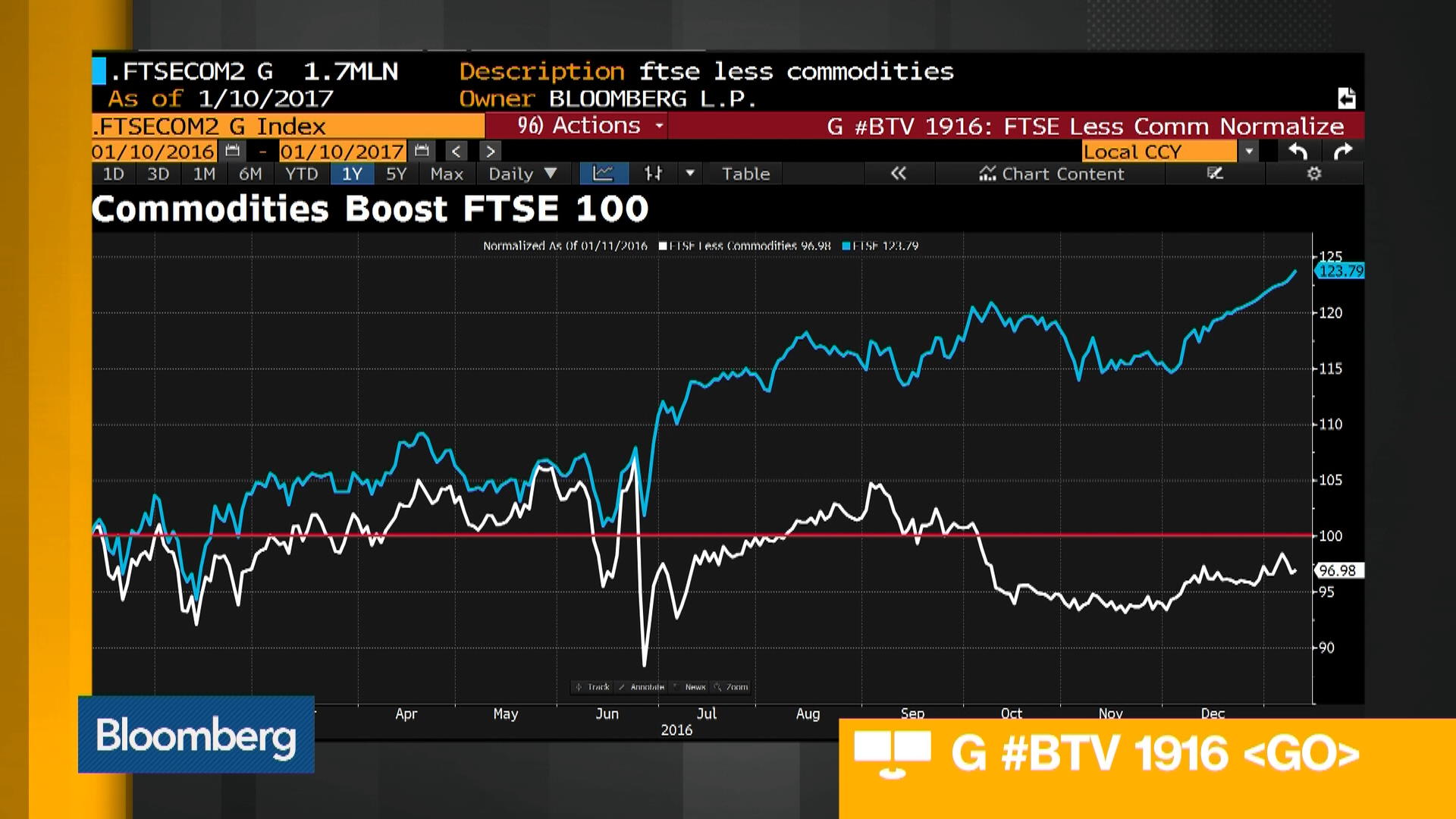Activate the Track crosshair tool
Viewport: 1456px width, 819px height.
pyautogui.click(x=592, y=687)
